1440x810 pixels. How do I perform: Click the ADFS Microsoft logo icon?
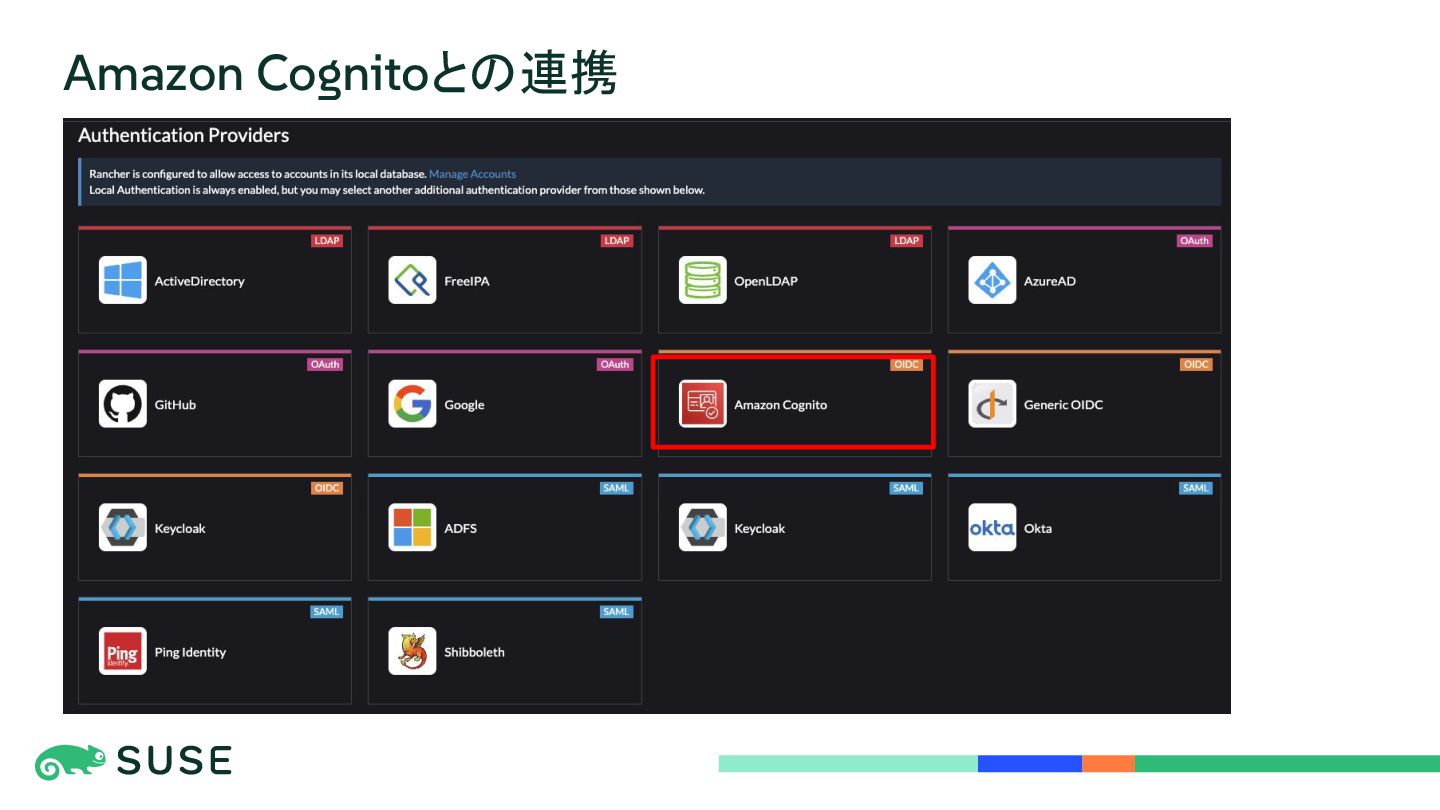coord(412,528)
